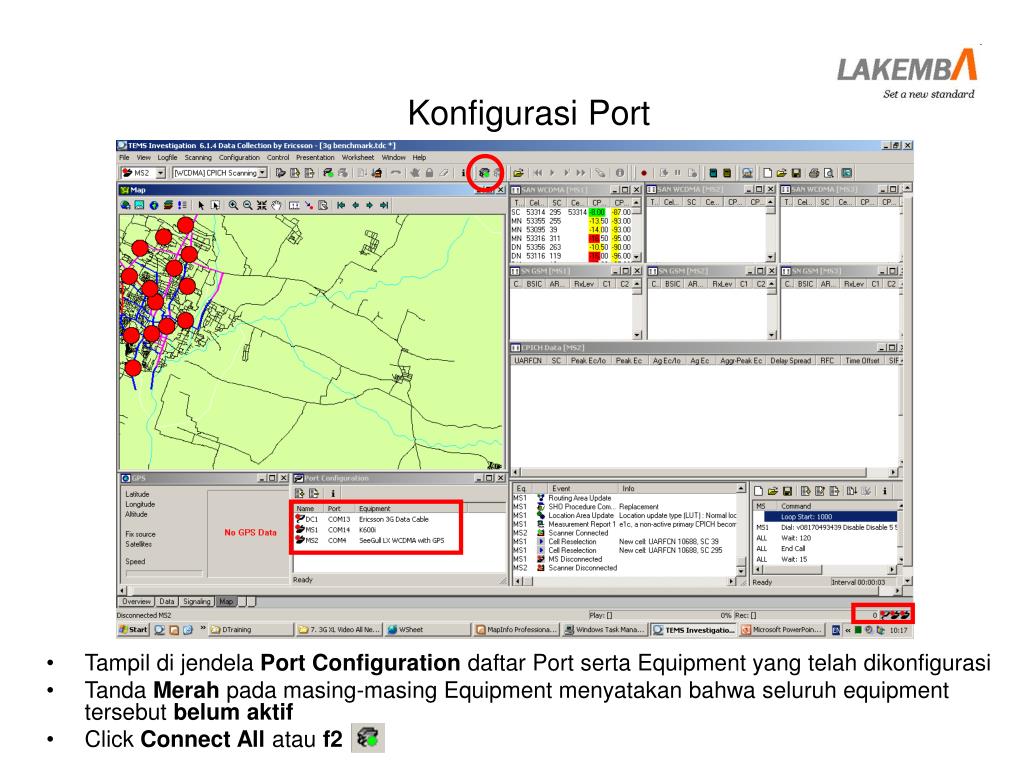Click the UARFCN column header in CPICH Data
Viewport: 1024px width, 768px height.
[x=528, y=360]
